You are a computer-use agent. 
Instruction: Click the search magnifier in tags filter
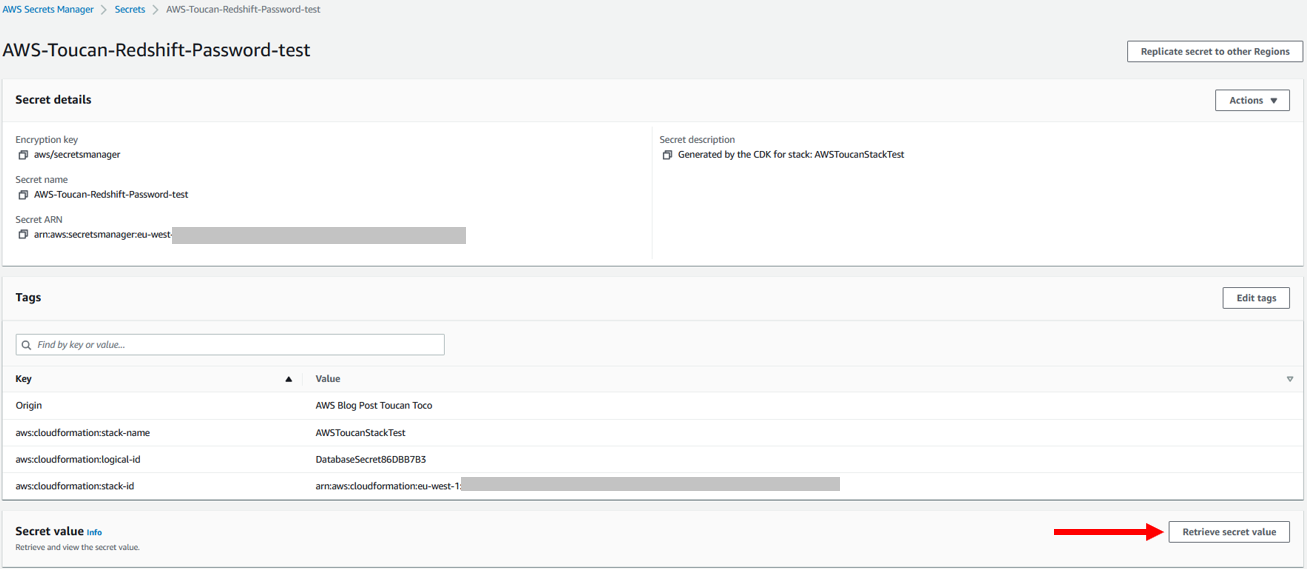coord(26,345)
